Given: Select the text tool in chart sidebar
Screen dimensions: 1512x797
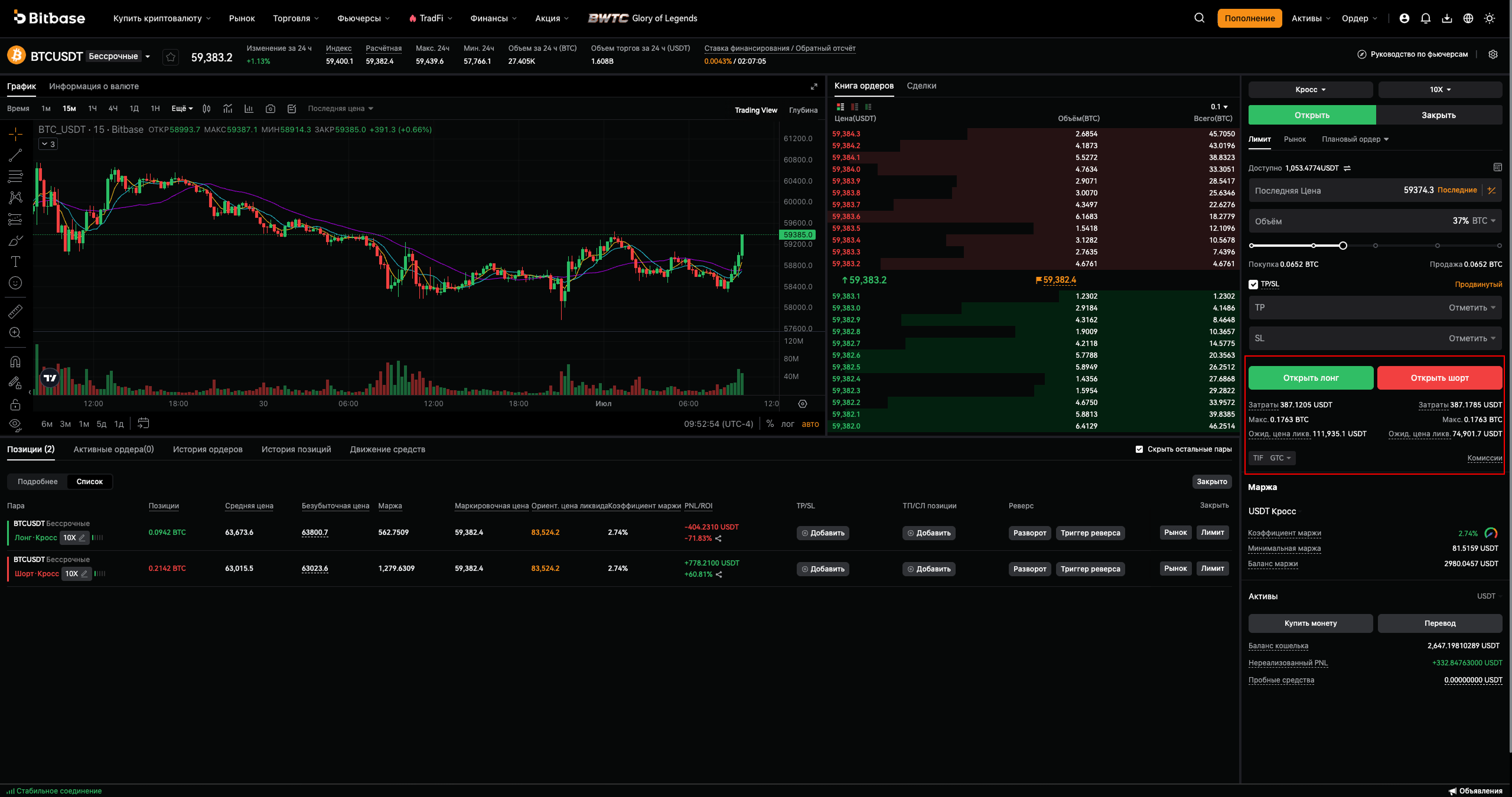Looking at the screenshot, I should pos(15,262).
